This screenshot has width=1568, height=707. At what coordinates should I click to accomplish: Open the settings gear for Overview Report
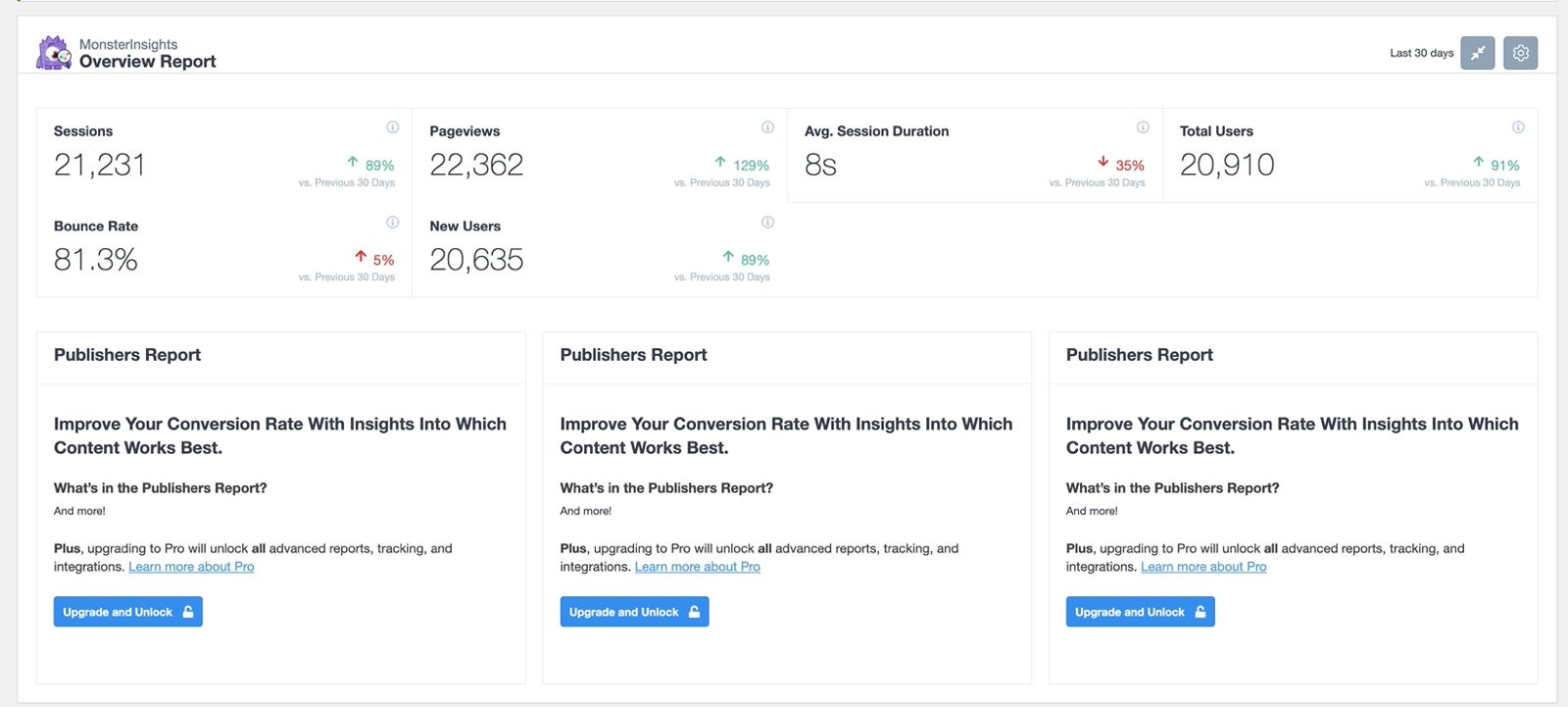click(x=1520, y=53)
